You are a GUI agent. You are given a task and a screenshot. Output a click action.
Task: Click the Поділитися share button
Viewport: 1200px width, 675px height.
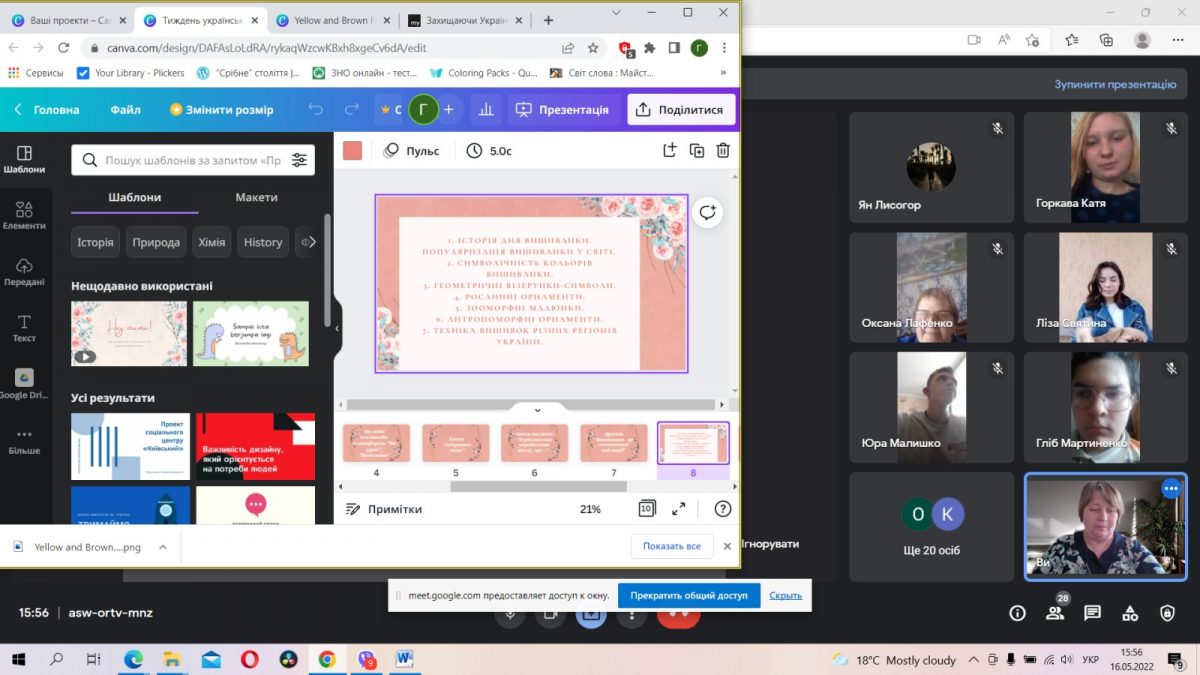[680, 110]
